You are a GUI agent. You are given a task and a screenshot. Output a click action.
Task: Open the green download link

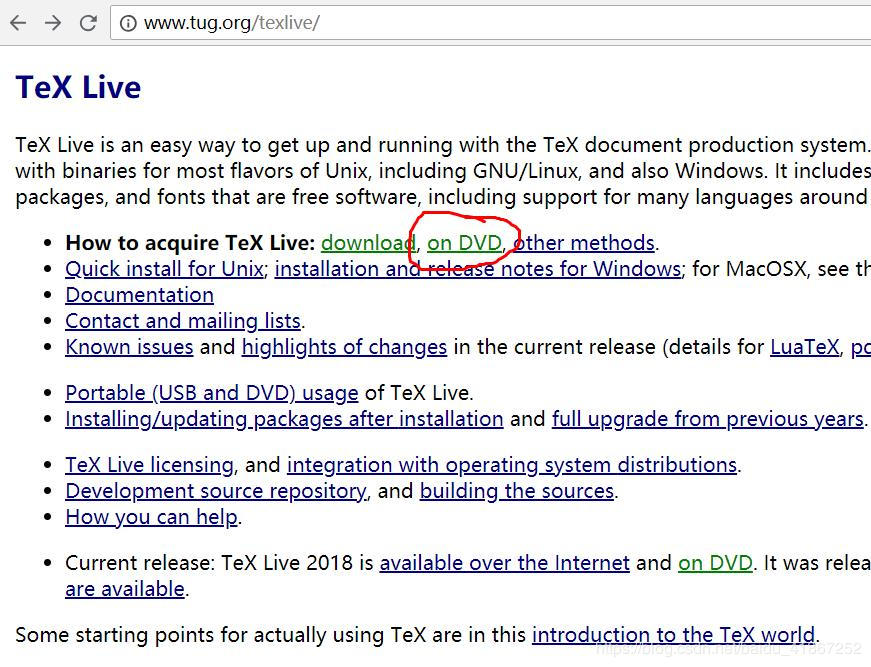[x=367, y=243]
